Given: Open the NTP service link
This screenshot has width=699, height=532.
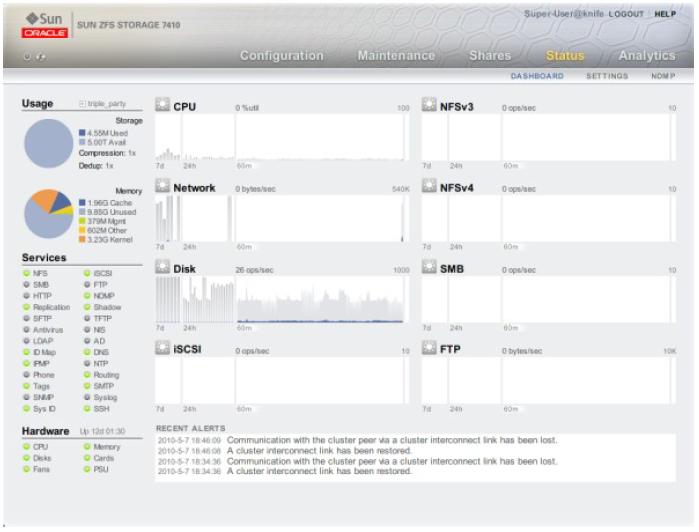Looking at the screenshot, I should tap(101, 364).
